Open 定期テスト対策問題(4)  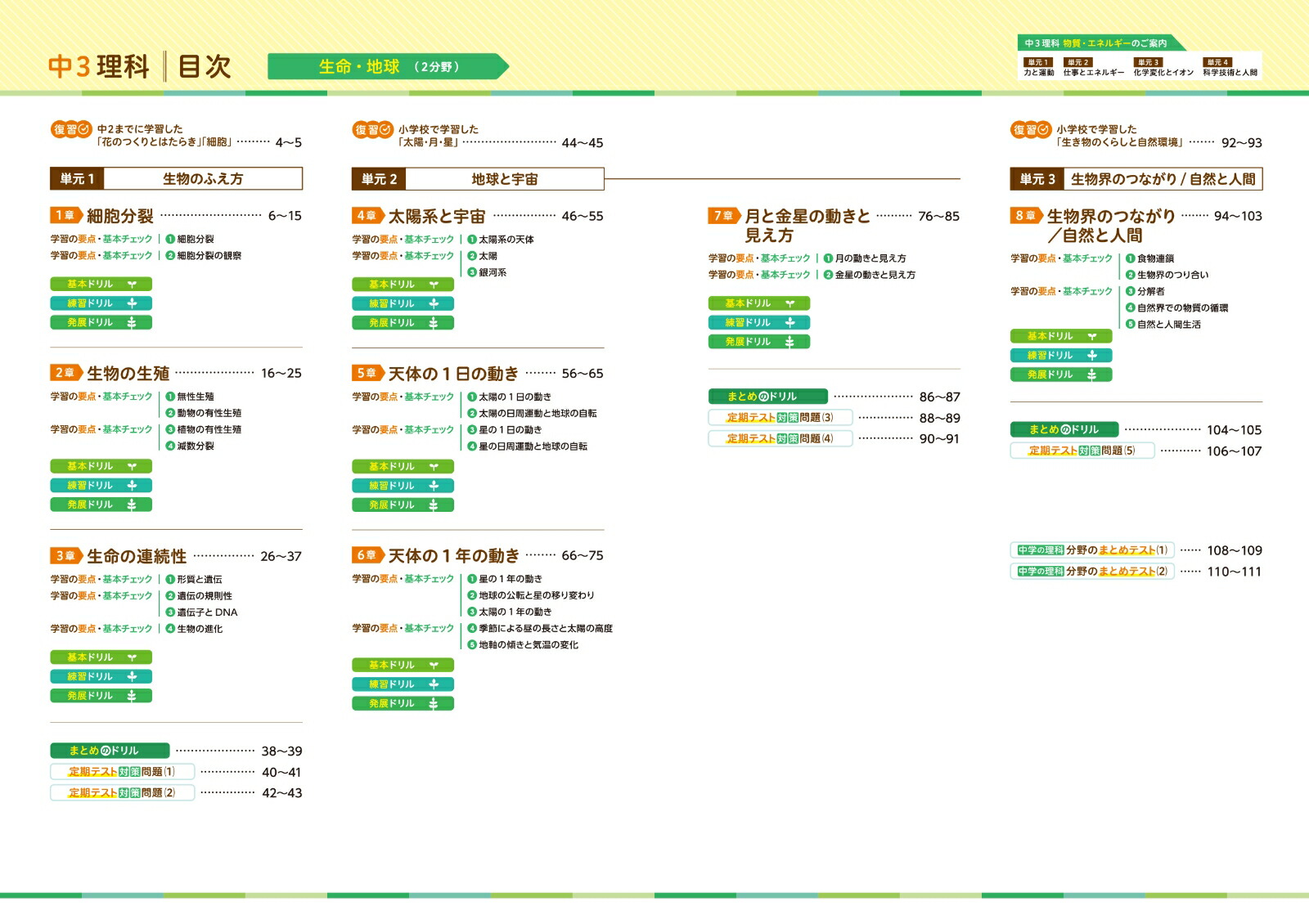(780, 438)
